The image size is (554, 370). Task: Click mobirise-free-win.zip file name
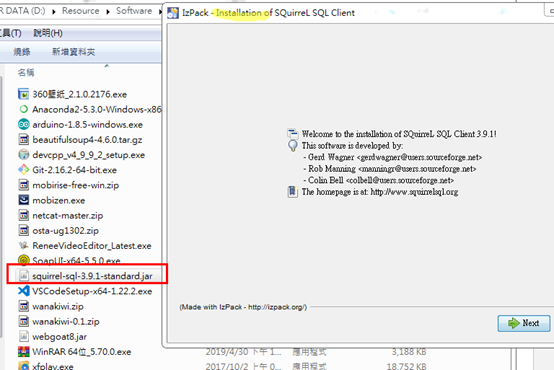click(x=76, y=186)
